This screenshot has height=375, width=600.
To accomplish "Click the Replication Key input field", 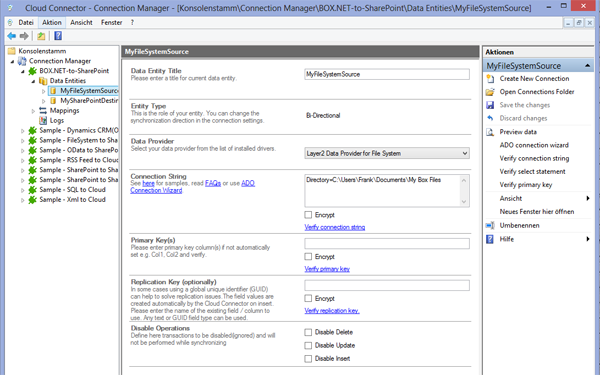I will click(x=387, y=285).
